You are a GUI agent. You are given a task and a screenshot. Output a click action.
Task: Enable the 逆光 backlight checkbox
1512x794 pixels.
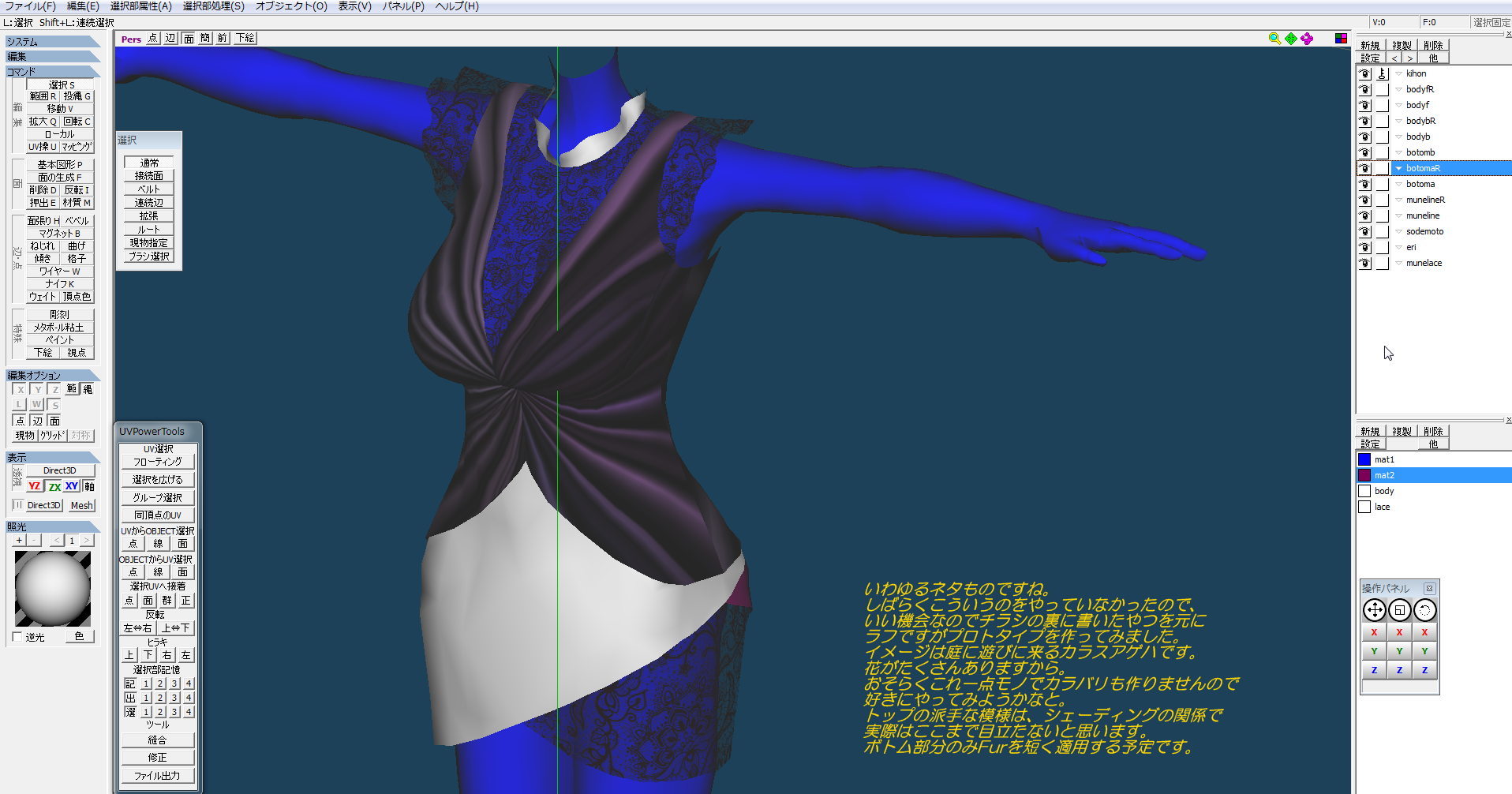click(x=17, y=637)
